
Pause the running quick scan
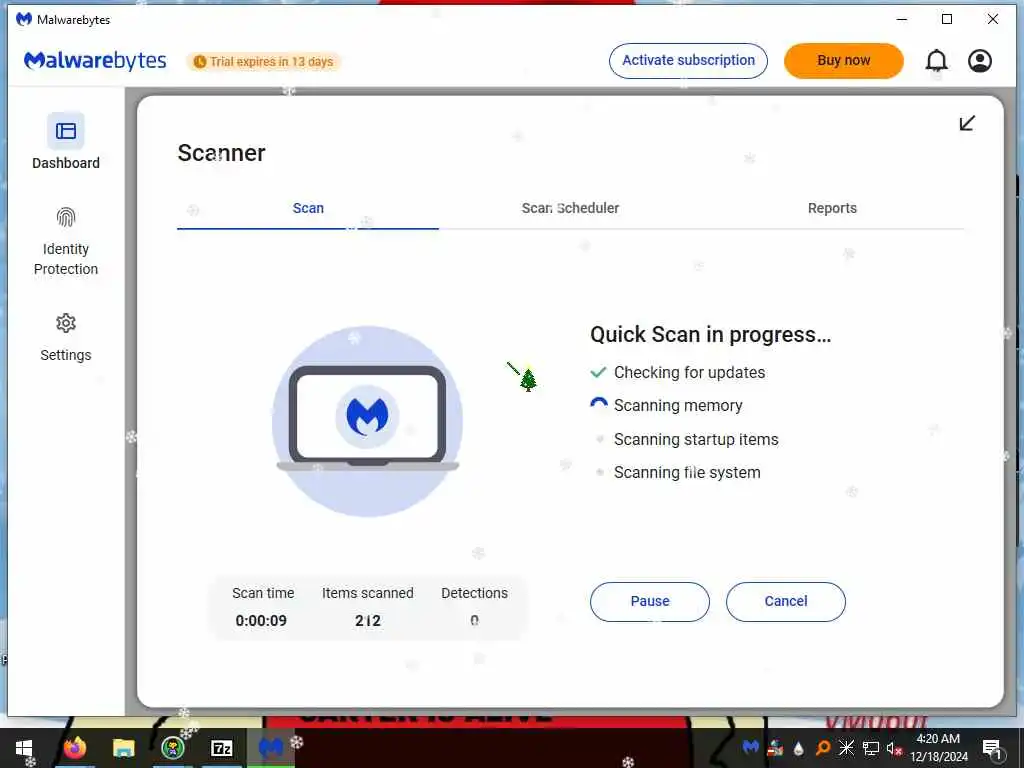650,601
